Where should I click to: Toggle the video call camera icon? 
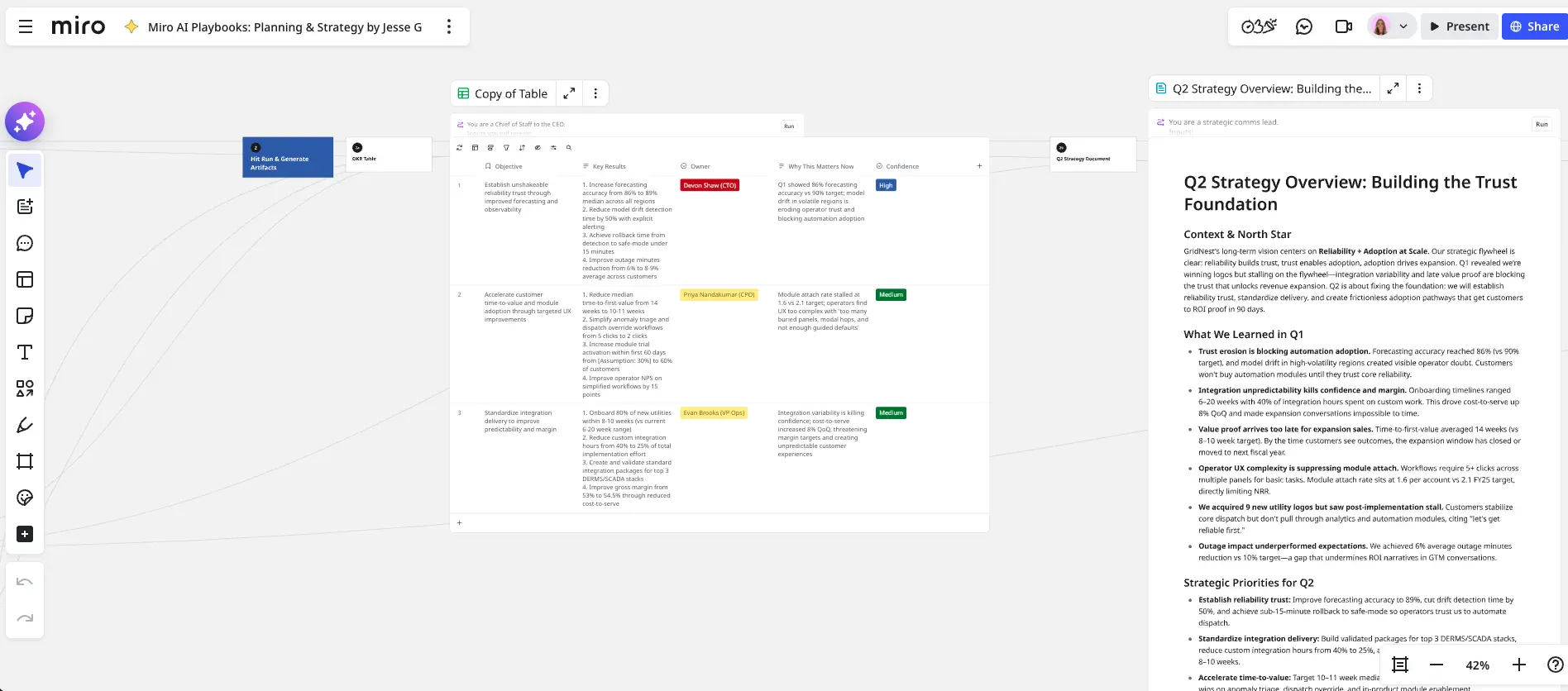click(1344, 26)
